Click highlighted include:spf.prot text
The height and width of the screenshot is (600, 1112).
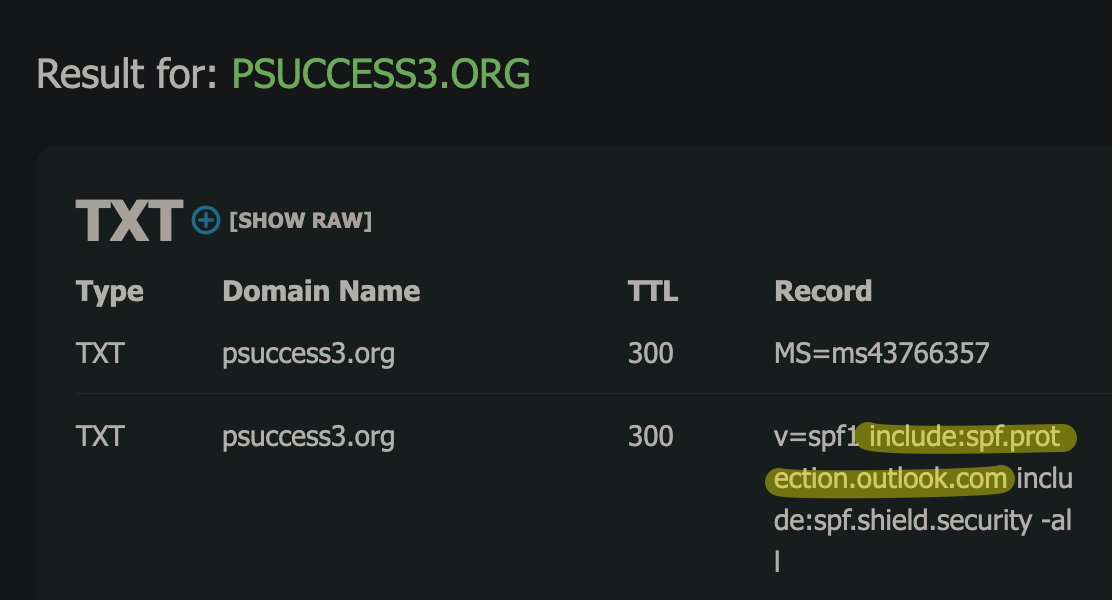[x=964, y=437]
